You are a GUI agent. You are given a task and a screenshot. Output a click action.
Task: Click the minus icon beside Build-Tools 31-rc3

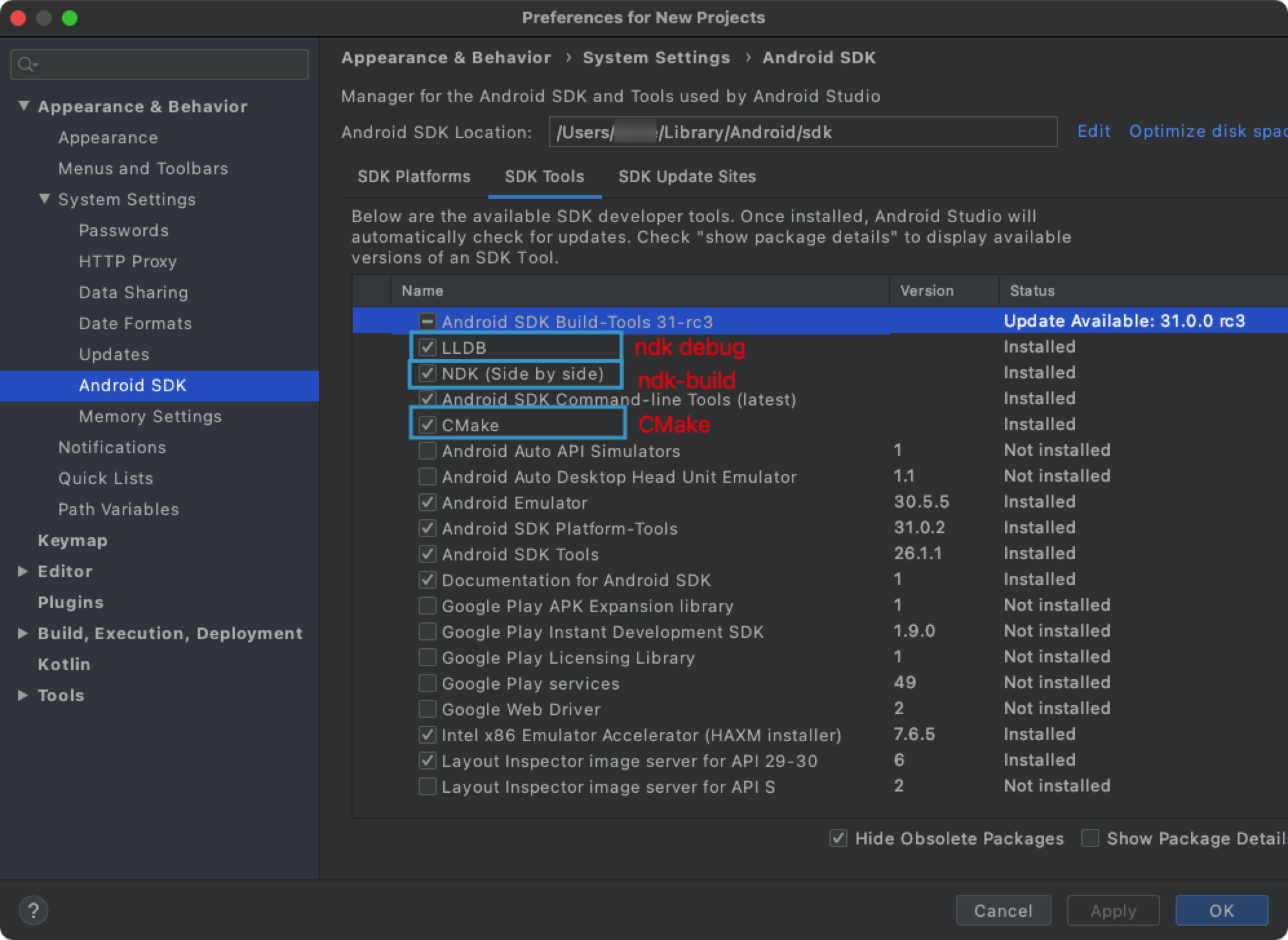(427, 322)
